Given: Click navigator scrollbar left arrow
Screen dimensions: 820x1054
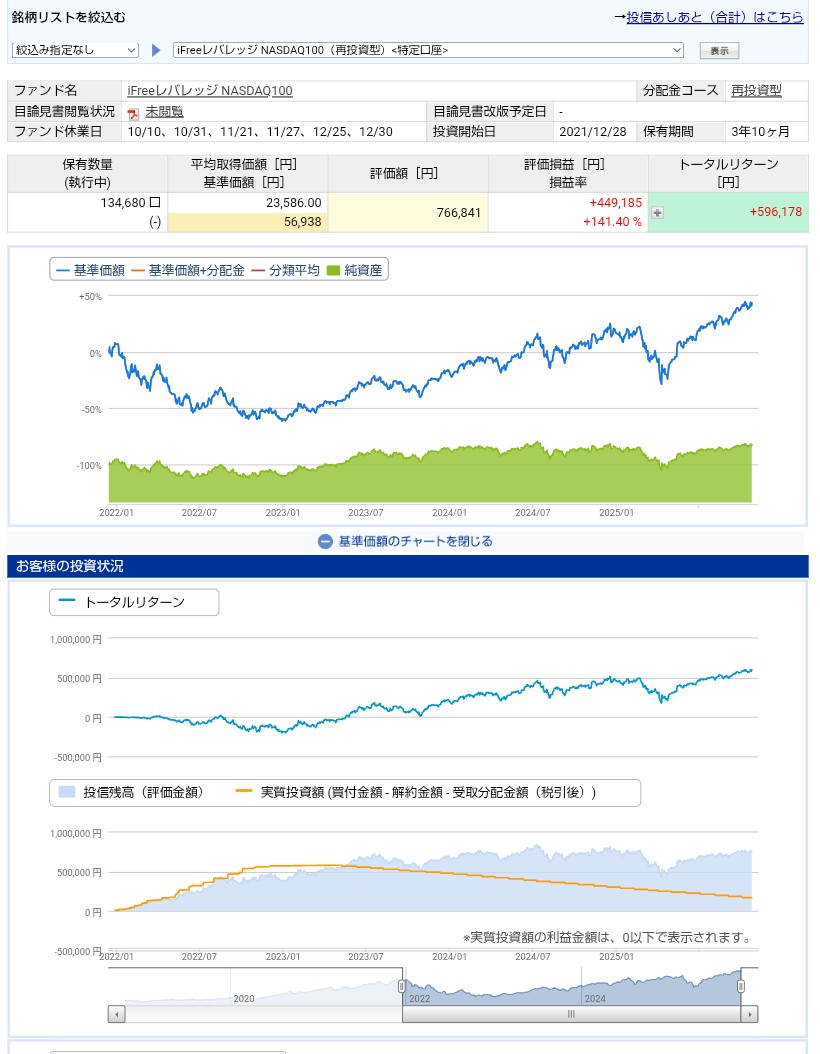Looking at the screenshot, I should (116, 1014).
